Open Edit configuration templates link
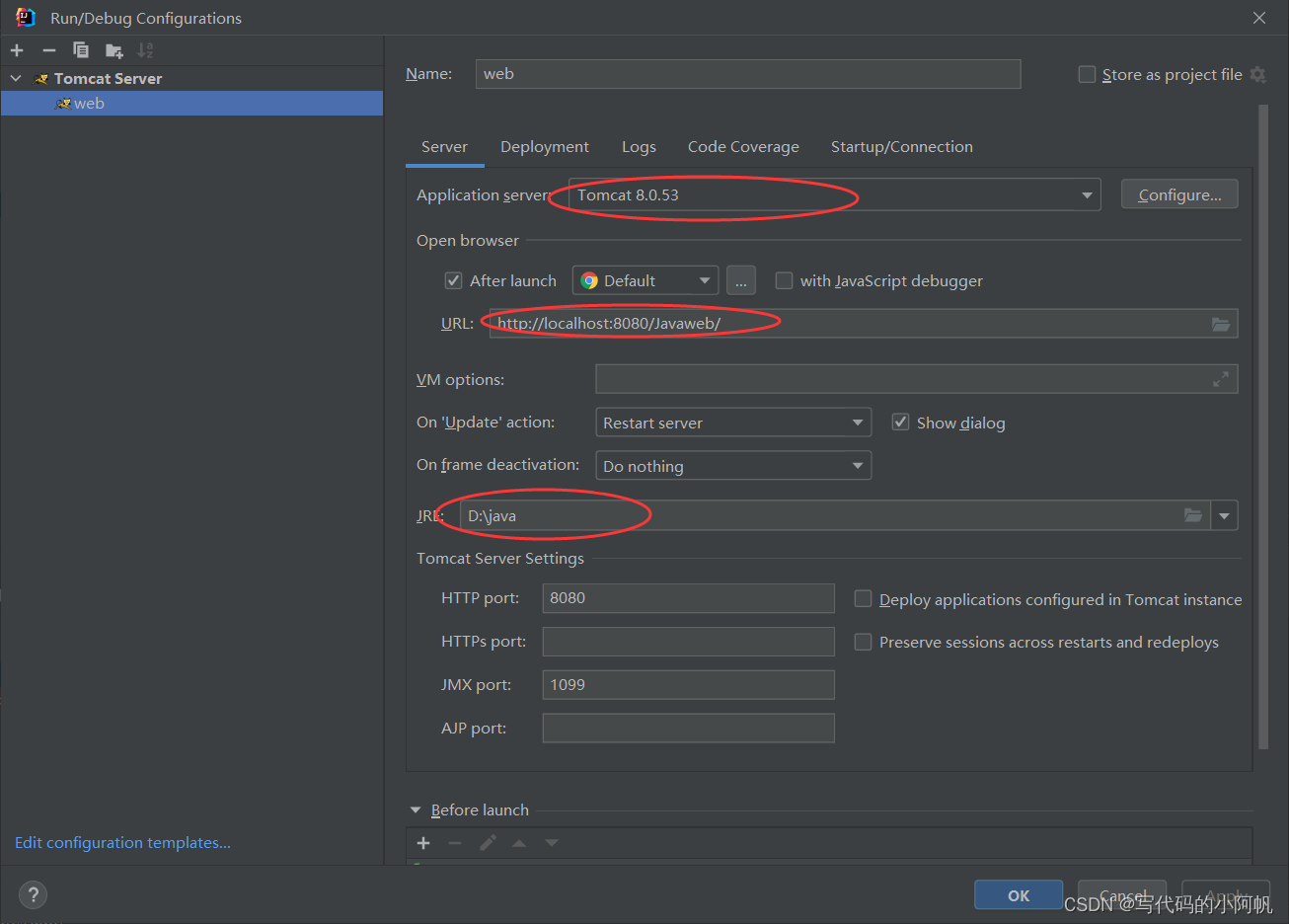Viewport: 1289px width, 924px height. click(x=122, y=843)
